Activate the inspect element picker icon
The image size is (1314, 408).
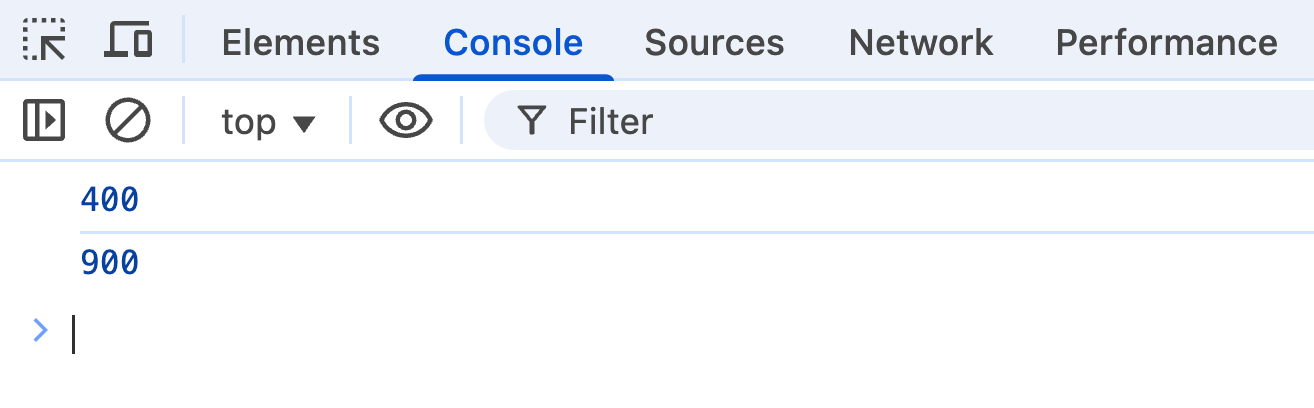[x=43, y=41]
